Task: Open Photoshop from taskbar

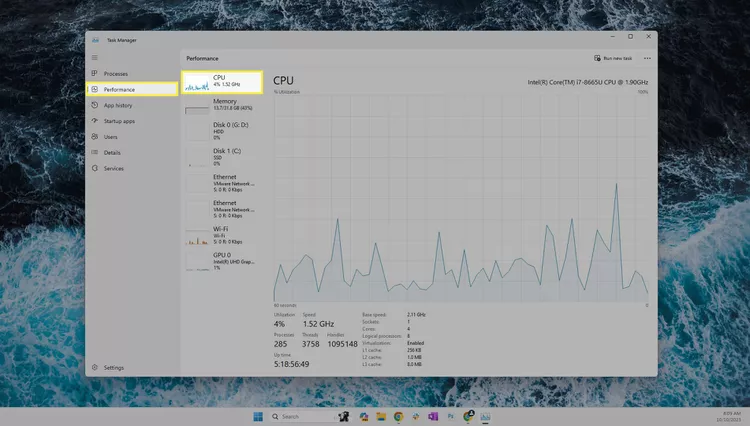Action: coord(450,416)
